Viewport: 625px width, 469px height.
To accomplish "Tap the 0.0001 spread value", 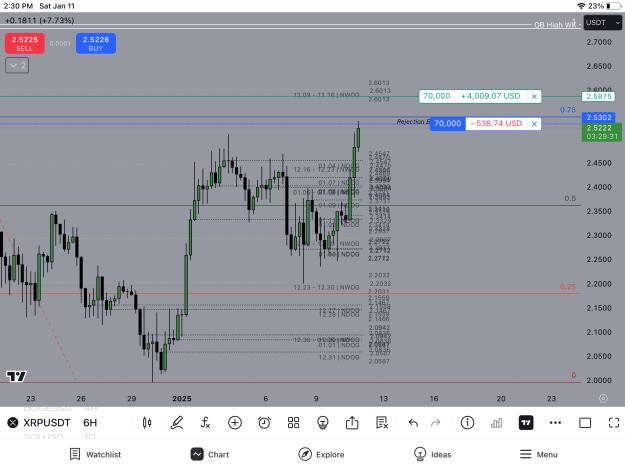I will click(60, 43).
